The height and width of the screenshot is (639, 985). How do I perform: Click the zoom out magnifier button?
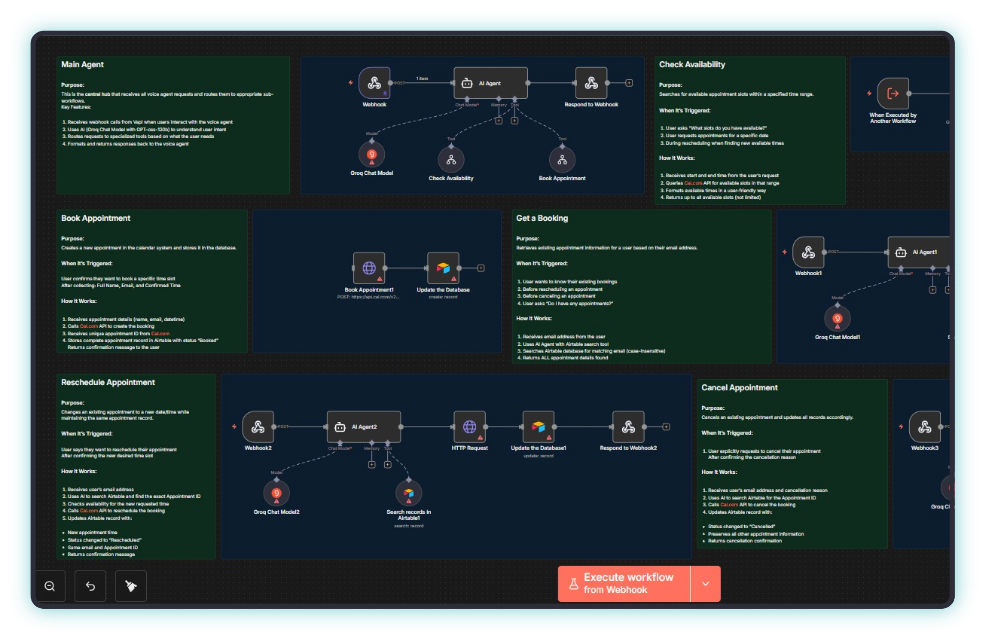click(49, 585)
